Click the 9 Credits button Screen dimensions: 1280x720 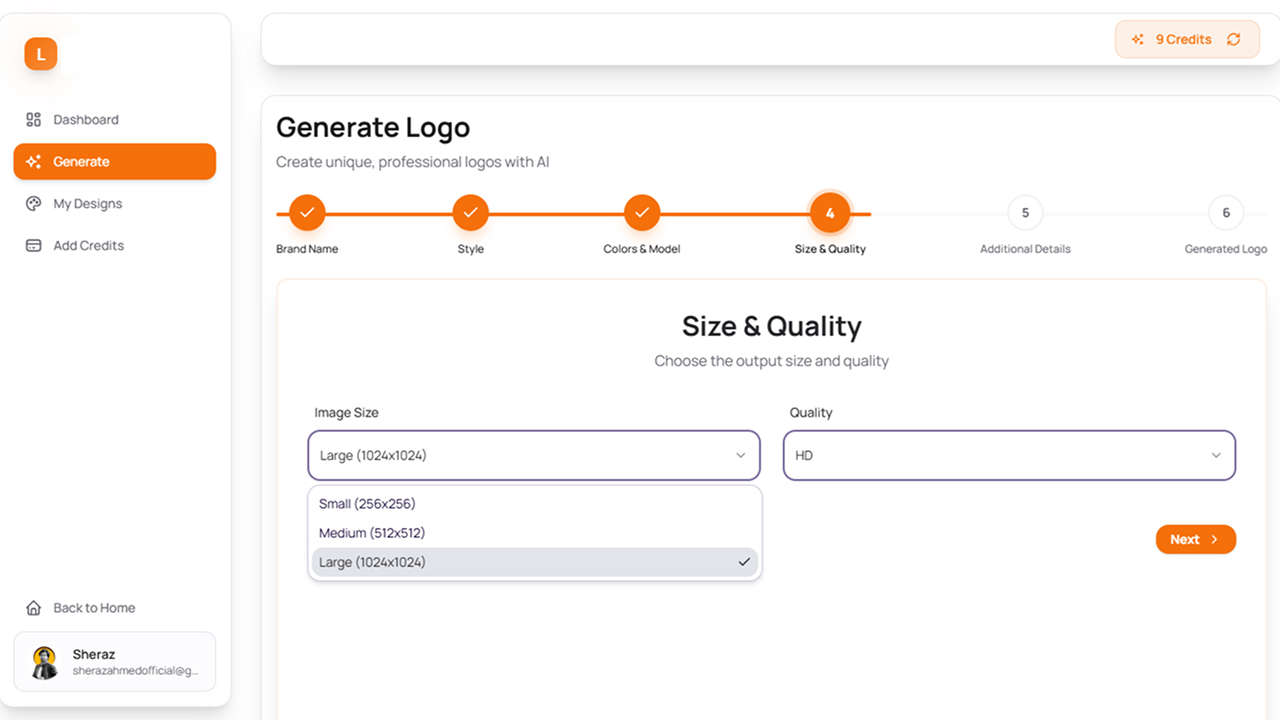pyautogui.click(x=1187, y=39)
